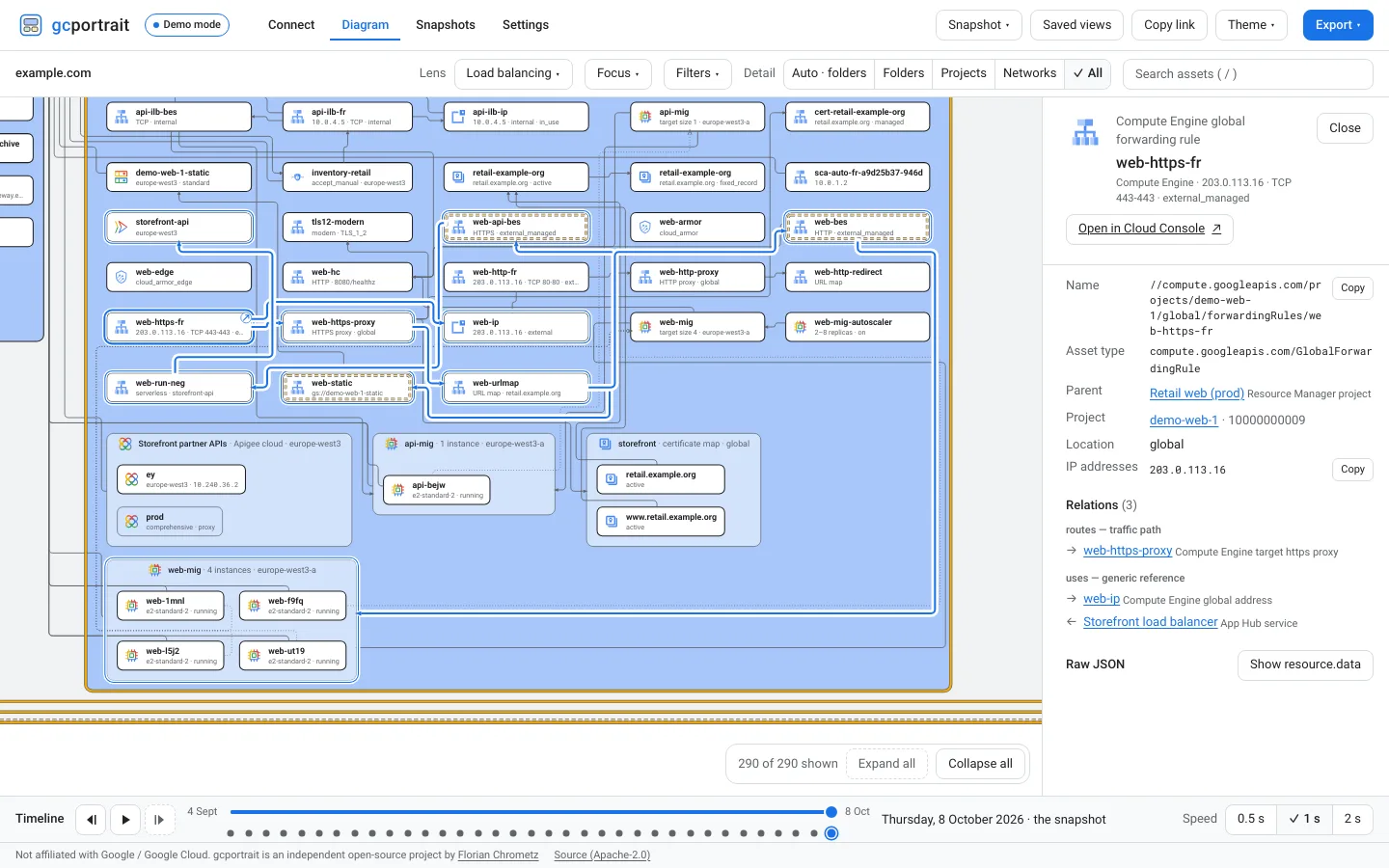1389x868 pixels.
Task: Click the web-ip address icon
Action: (458, 328)
